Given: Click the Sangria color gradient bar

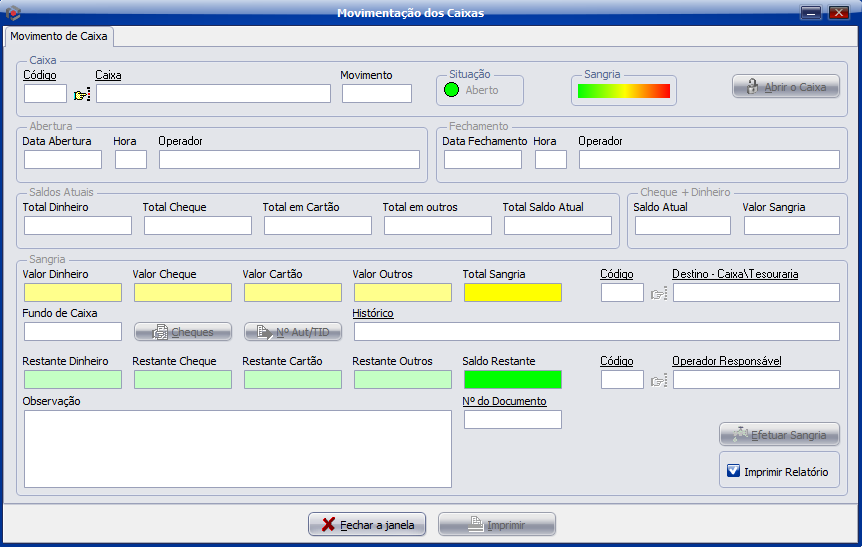Looking at the screenshot, I should coord(623,91).
